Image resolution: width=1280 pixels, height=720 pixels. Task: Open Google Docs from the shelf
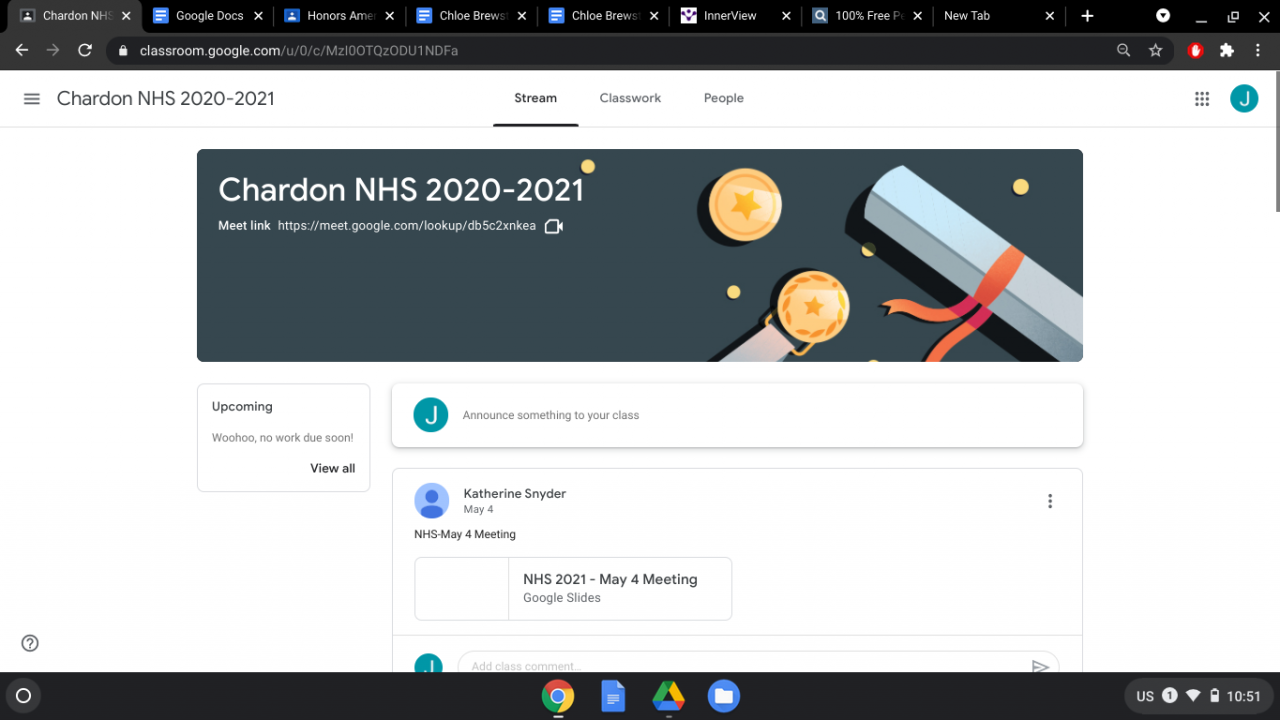tap(613, 696)
